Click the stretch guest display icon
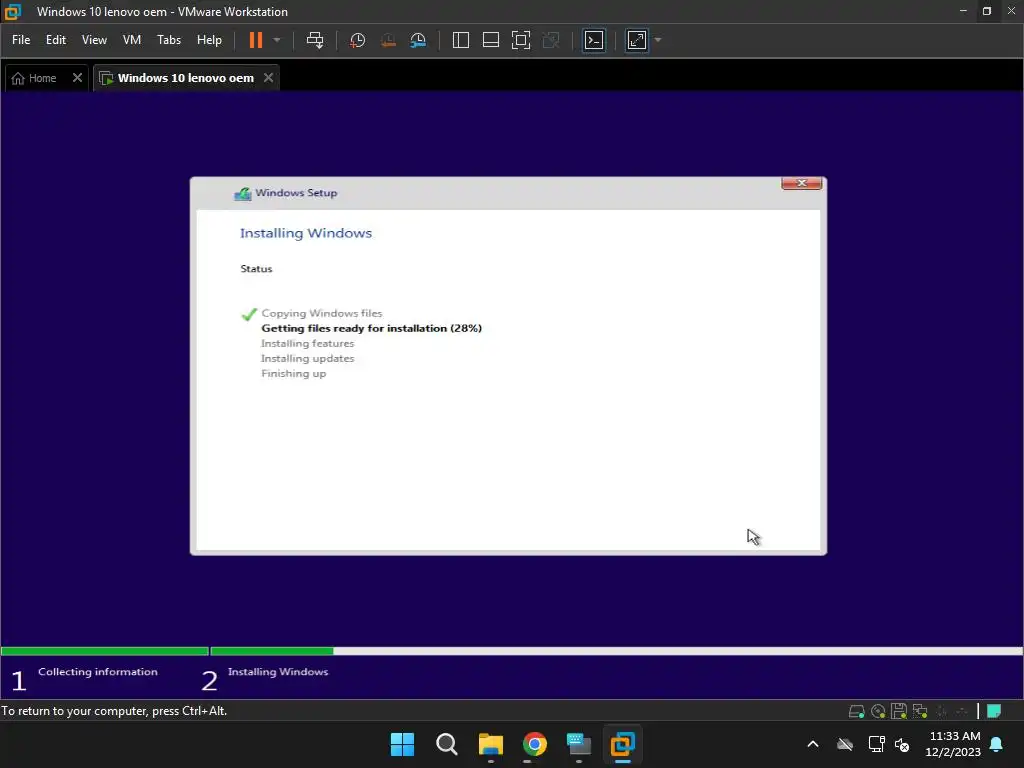This screenshot has height=768, width=1024. (637, 40)
